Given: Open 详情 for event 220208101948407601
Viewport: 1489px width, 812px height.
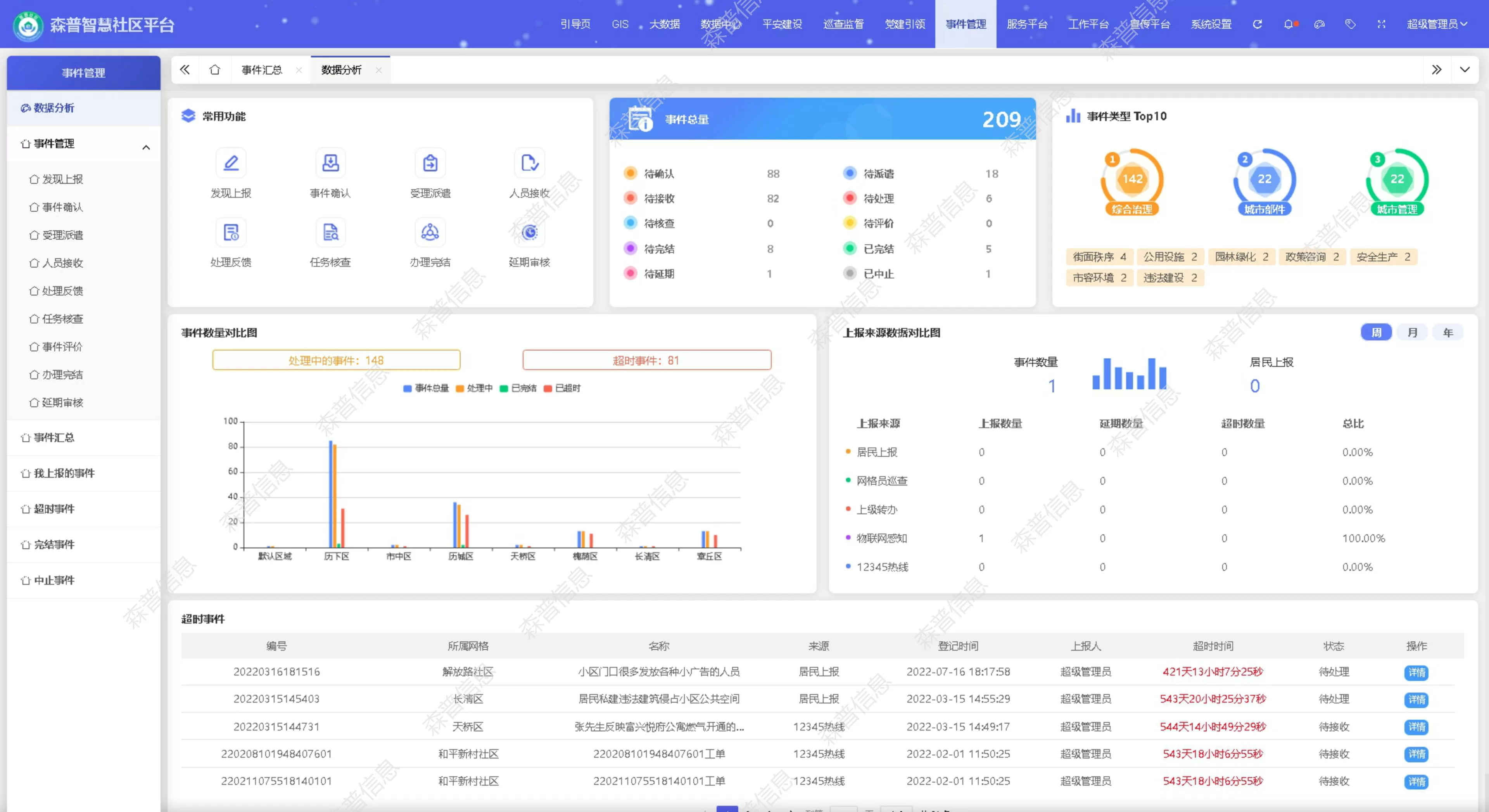Looking at the screenshot, I should coord(1416,754).
